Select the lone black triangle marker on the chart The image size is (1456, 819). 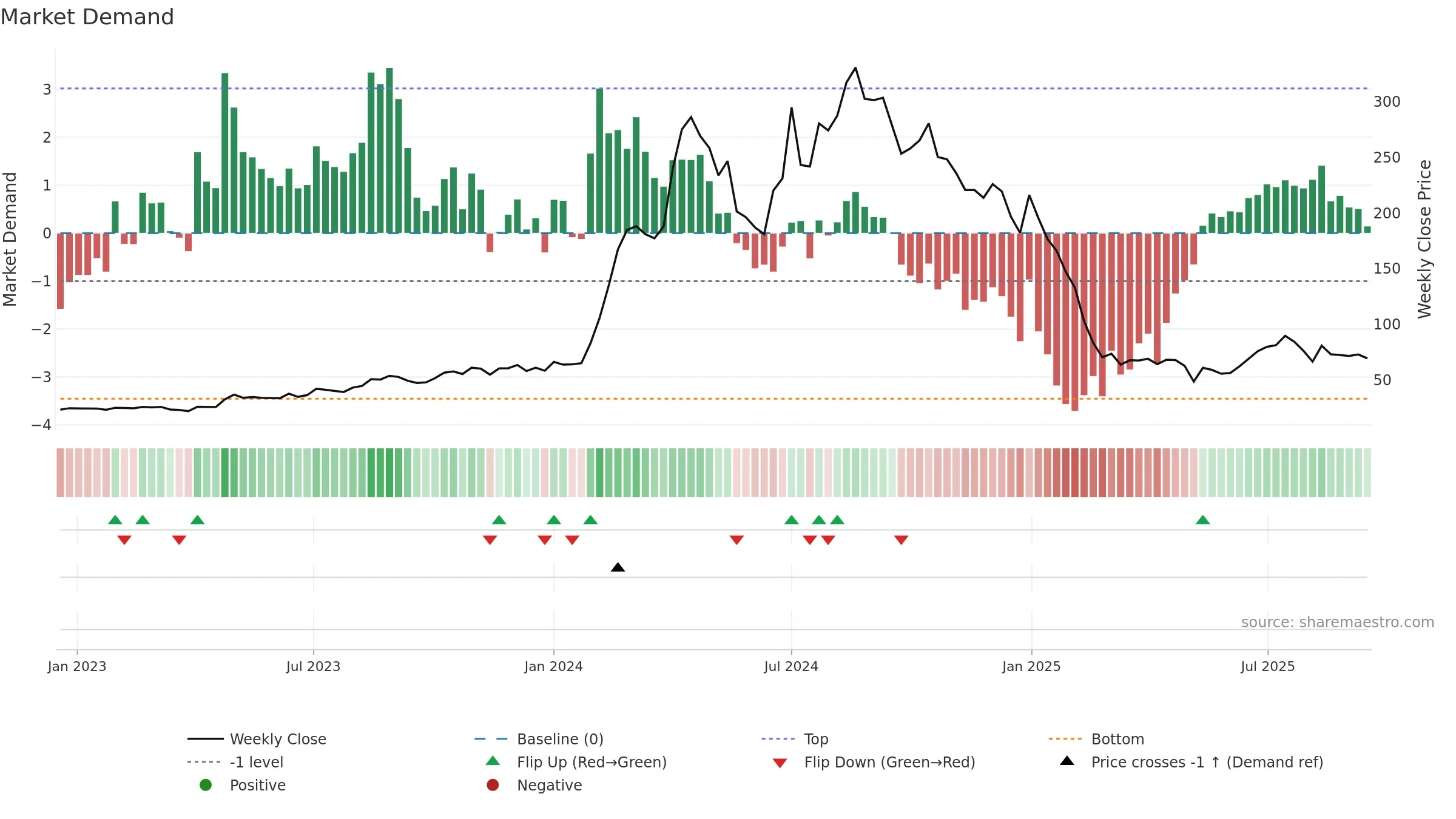[618, 567]
